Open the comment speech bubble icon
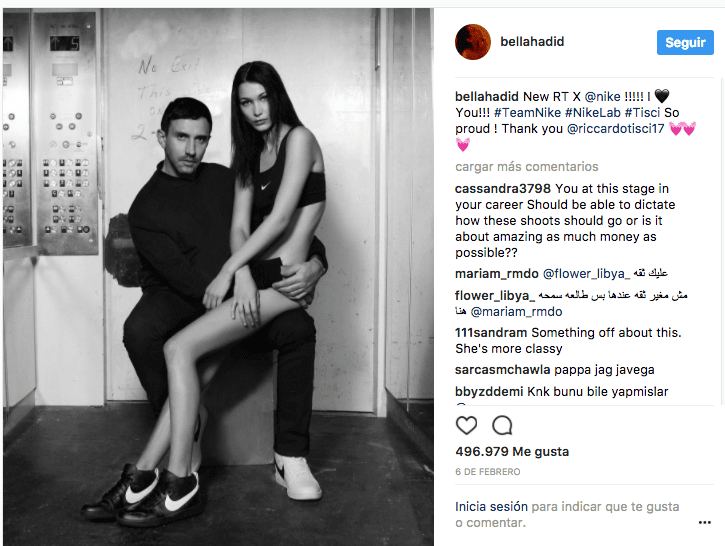This screenshot has width=725, height=546. pyautogui.click(x=502, y=425)
